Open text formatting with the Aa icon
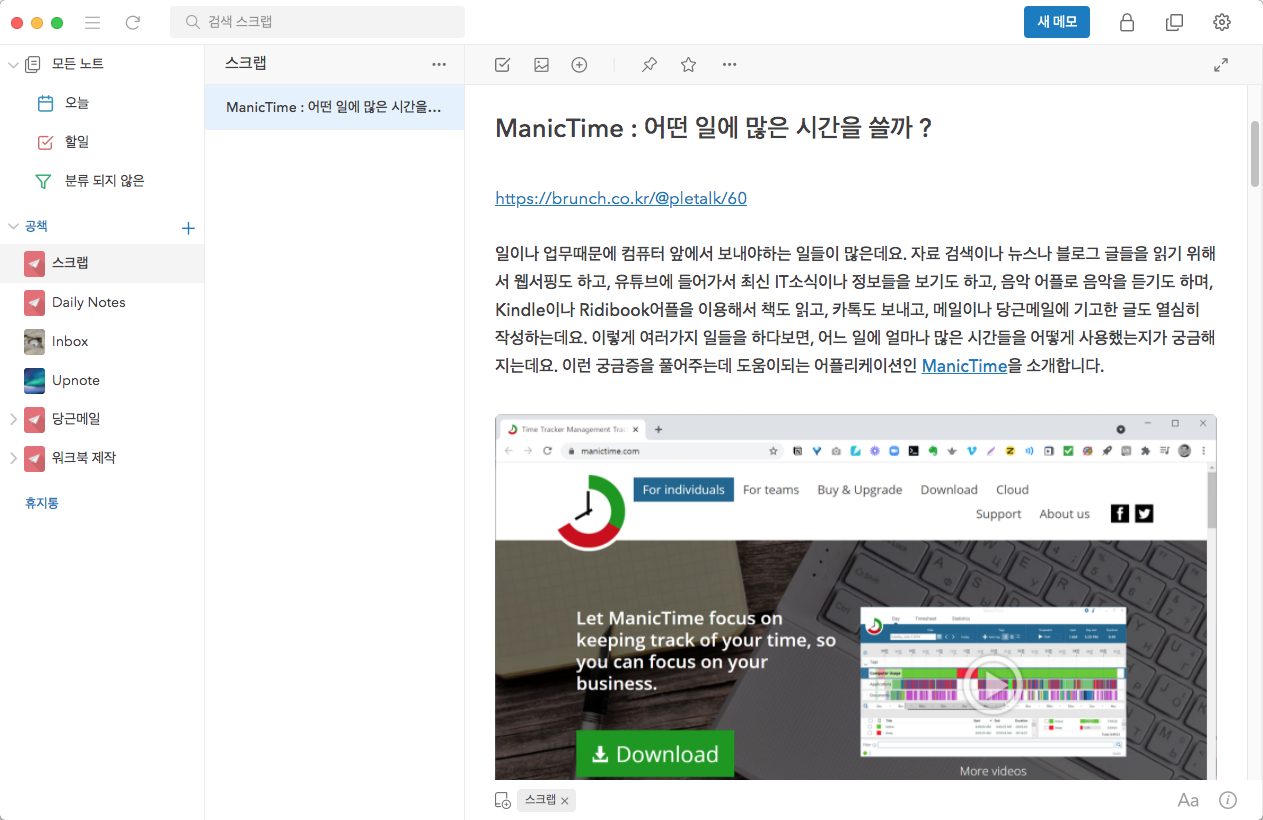 (1188, 800)
